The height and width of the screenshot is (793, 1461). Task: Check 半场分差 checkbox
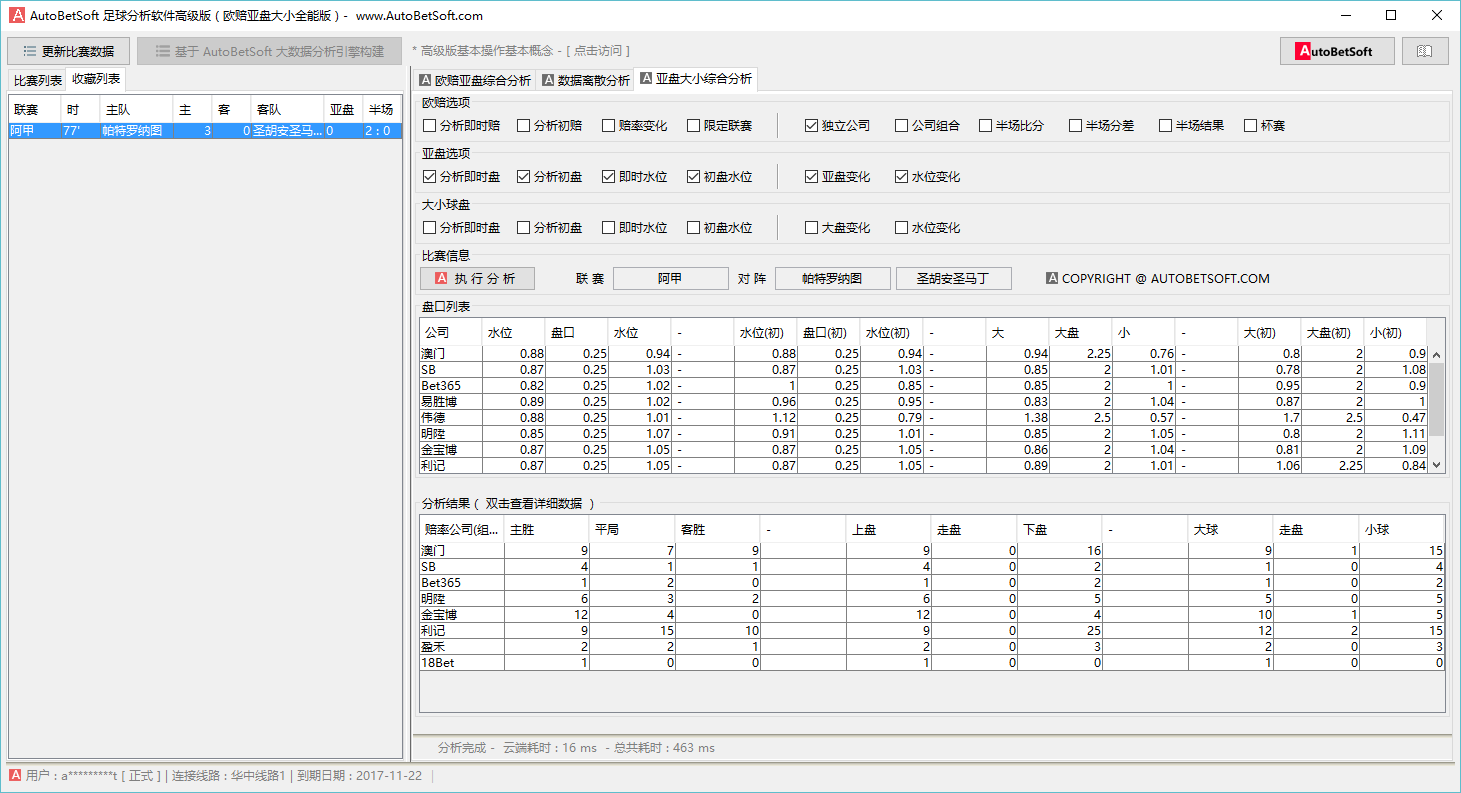pyautogui.click(x=1103, y=126)
